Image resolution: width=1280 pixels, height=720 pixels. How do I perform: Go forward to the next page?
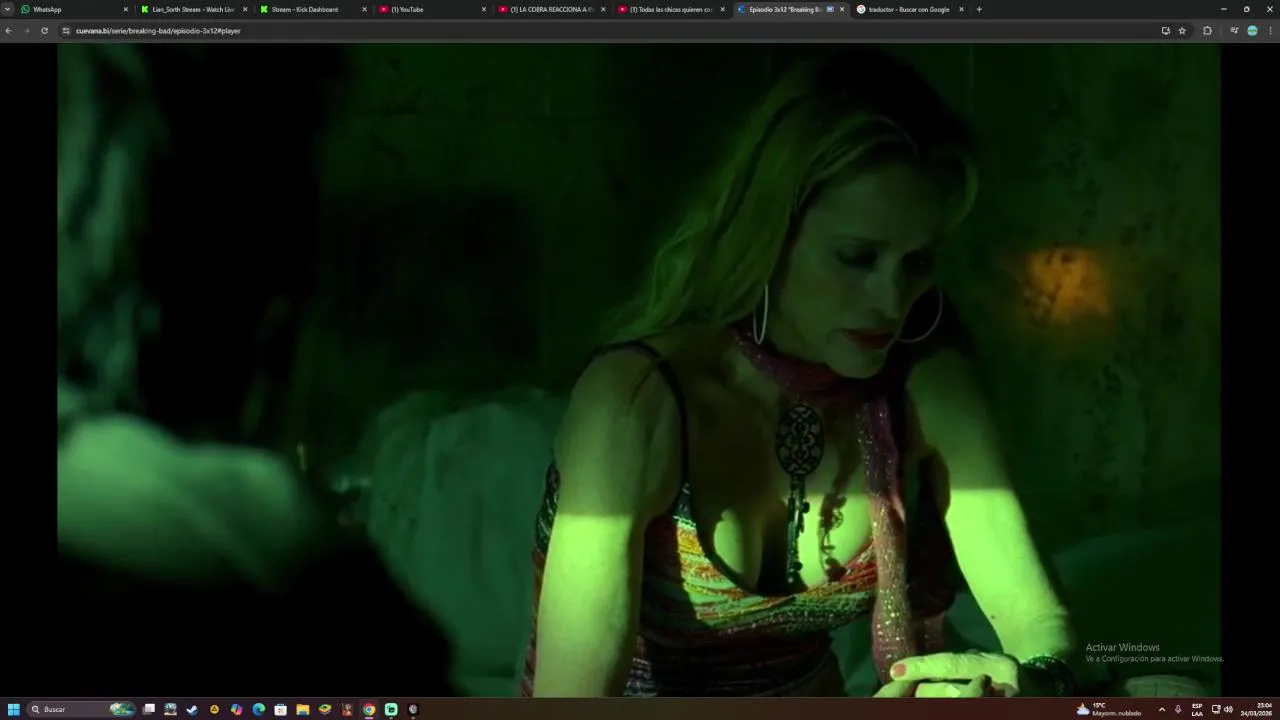pos(26,31)
